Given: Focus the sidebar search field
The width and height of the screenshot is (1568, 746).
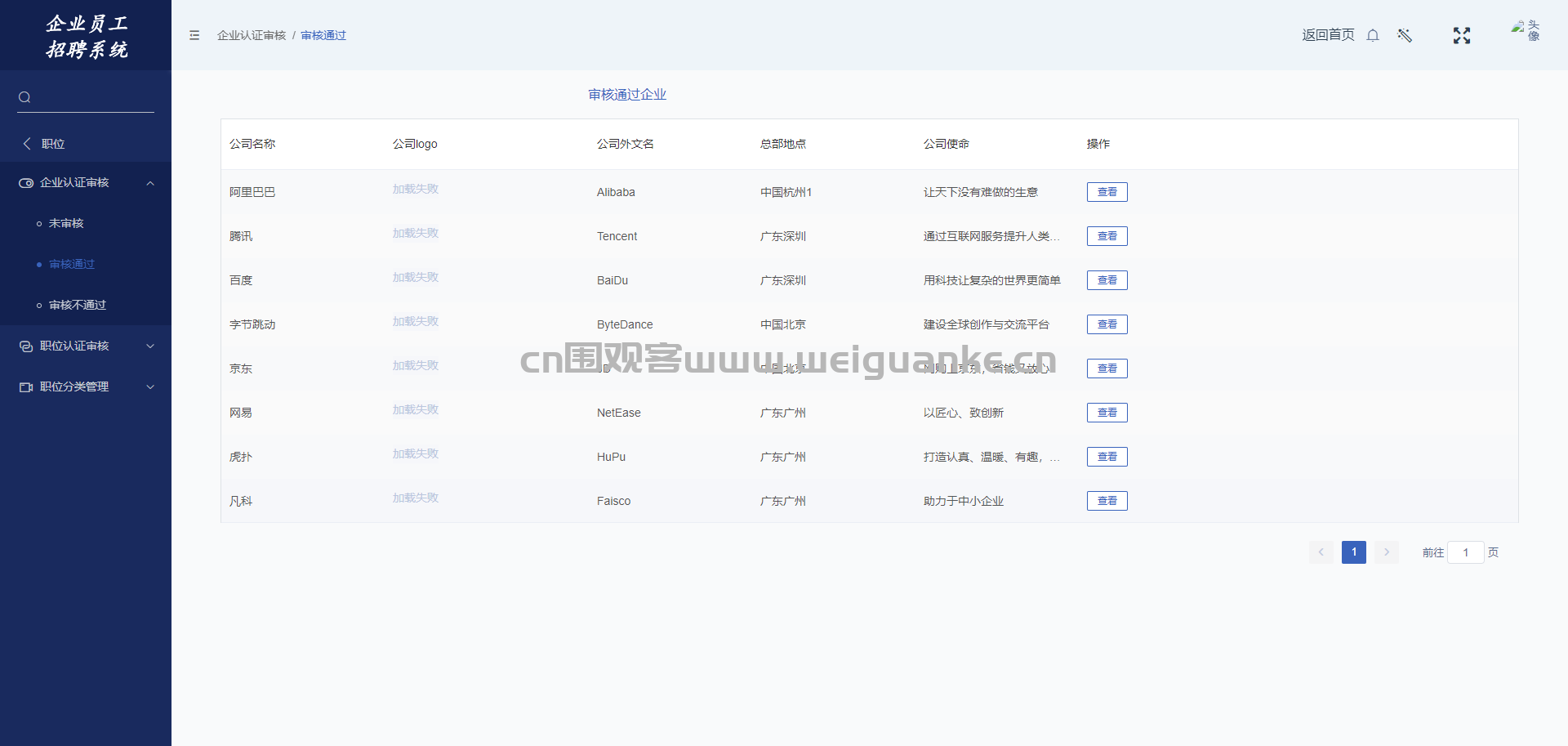Looking at the screenshot, I should (86, 97).
